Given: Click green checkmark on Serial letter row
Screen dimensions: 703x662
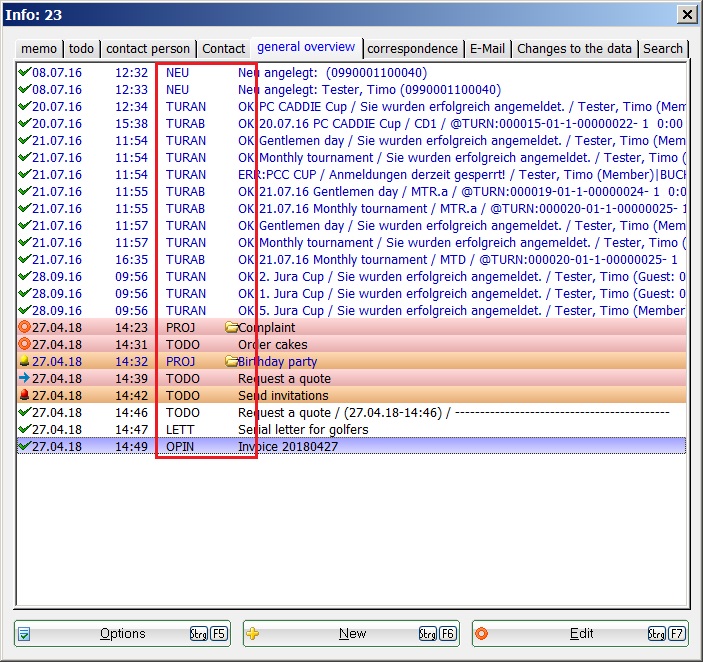Looking at the screenshot, I should click(24, 430).
